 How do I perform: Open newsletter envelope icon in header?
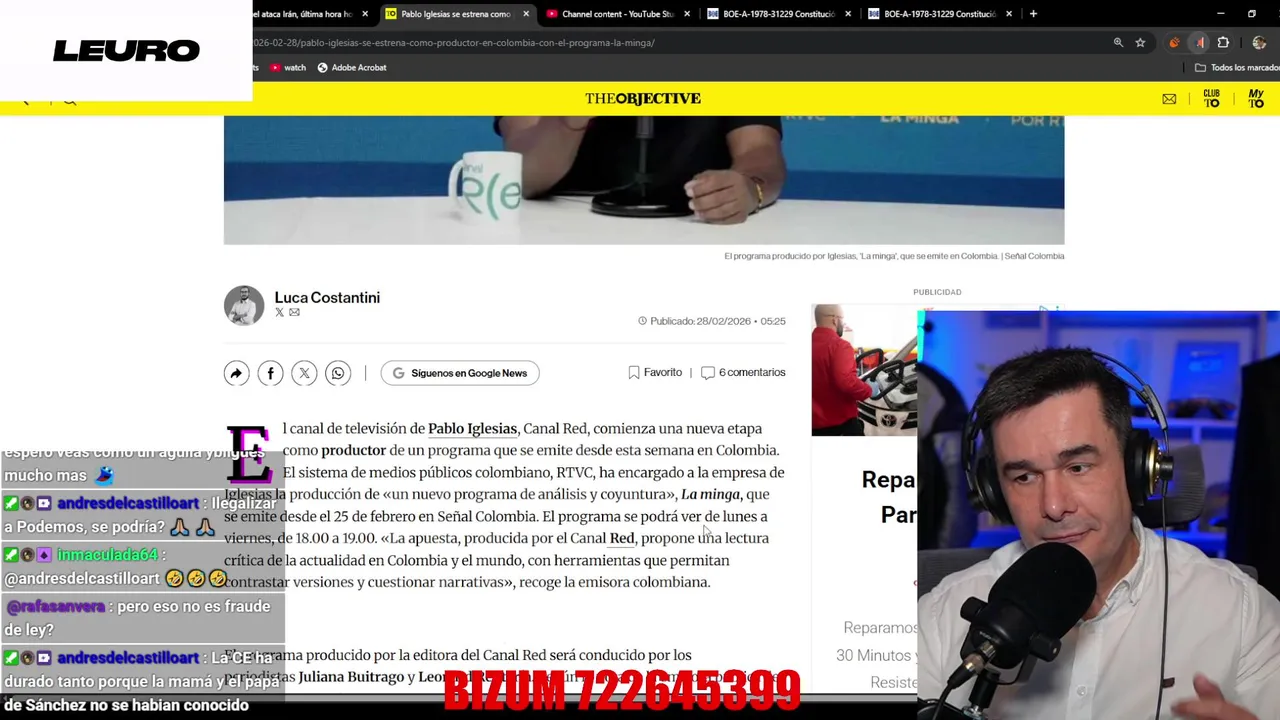click(1169, 99)
